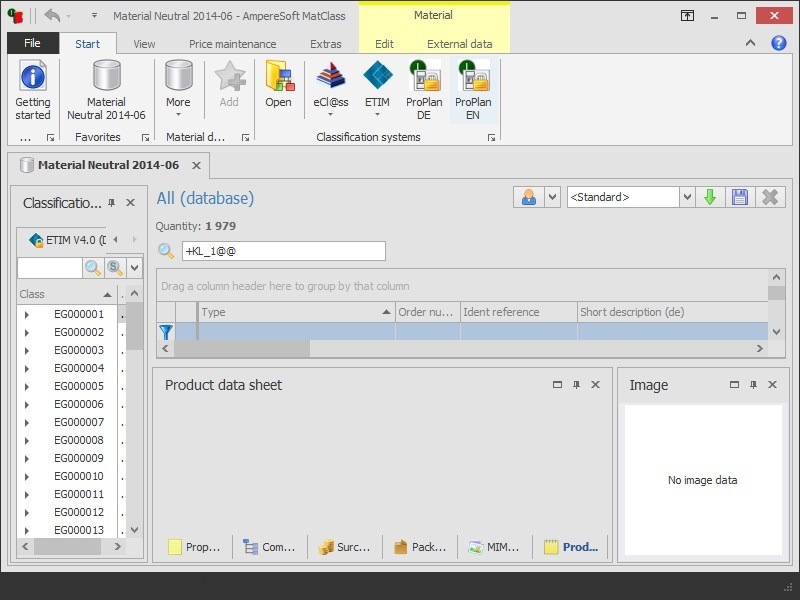The height and width of the screenshot is (600, 800).
Task: Click the undo arrow in title bar
Action: click(52, 15)
